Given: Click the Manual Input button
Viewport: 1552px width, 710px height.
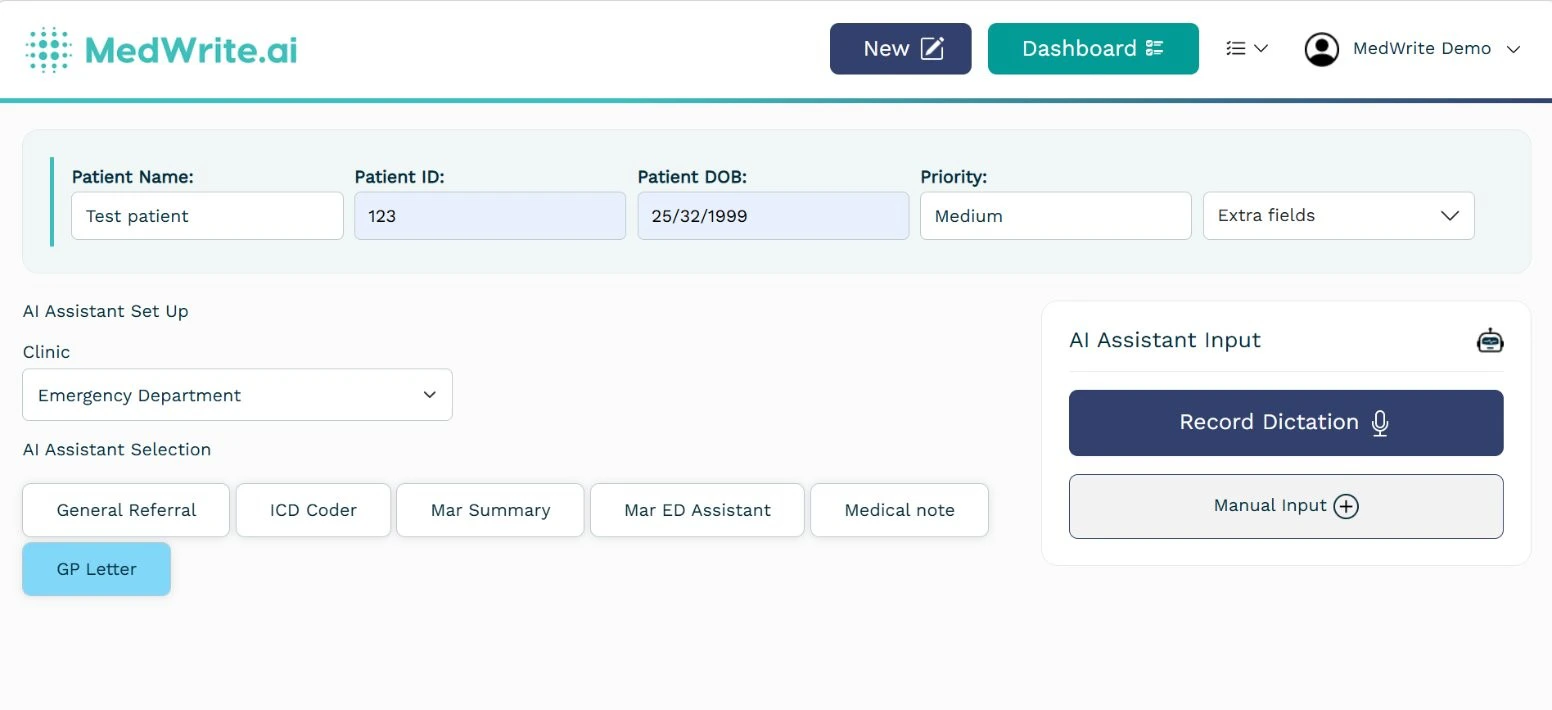Looking at the screenshot, I should 1286,506.
